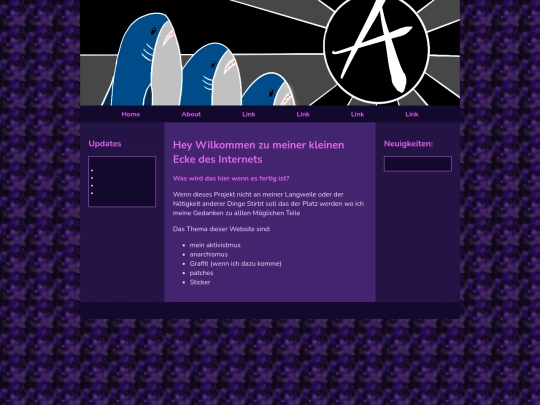540x405 pixels.
Task: Click list item 'Grafiti (wenn ich dazu komme)'
Action: 236,264
